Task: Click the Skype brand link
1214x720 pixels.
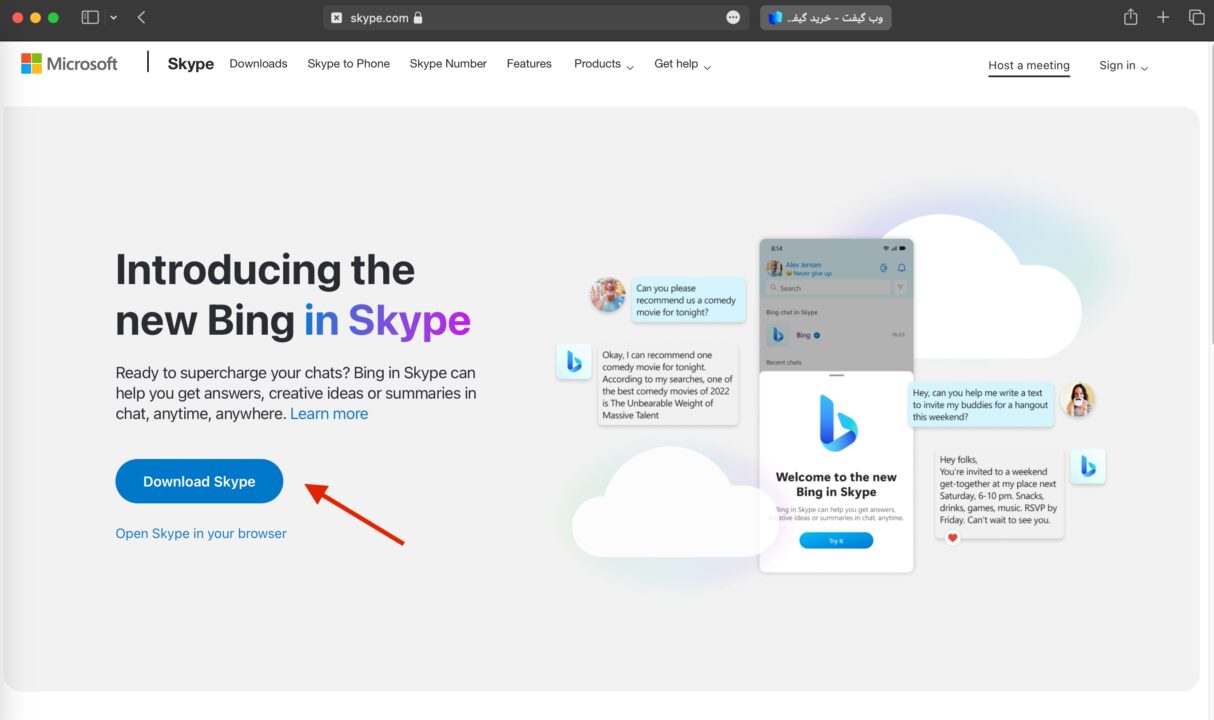Action: [190, 63]
